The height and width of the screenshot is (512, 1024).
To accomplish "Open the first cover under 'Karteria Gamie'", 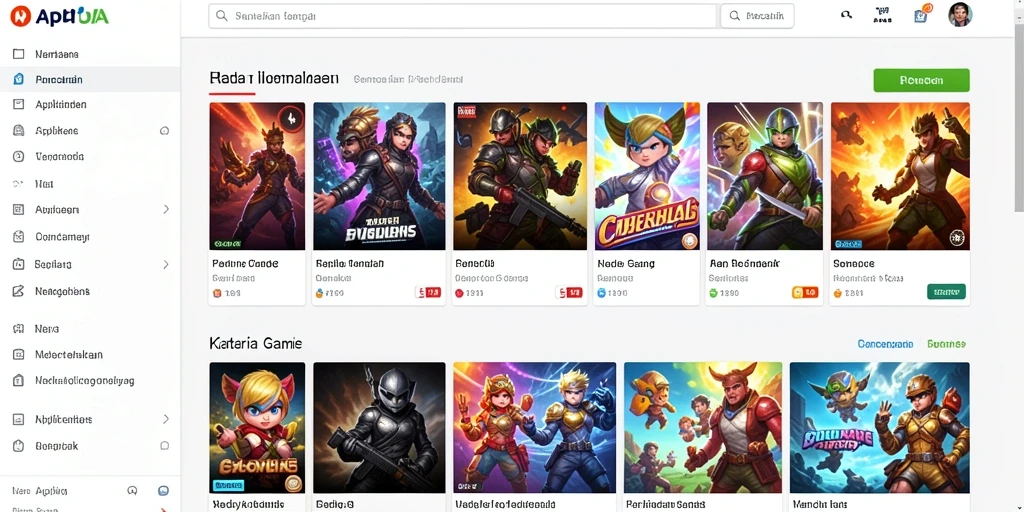I will click(257, 428).
